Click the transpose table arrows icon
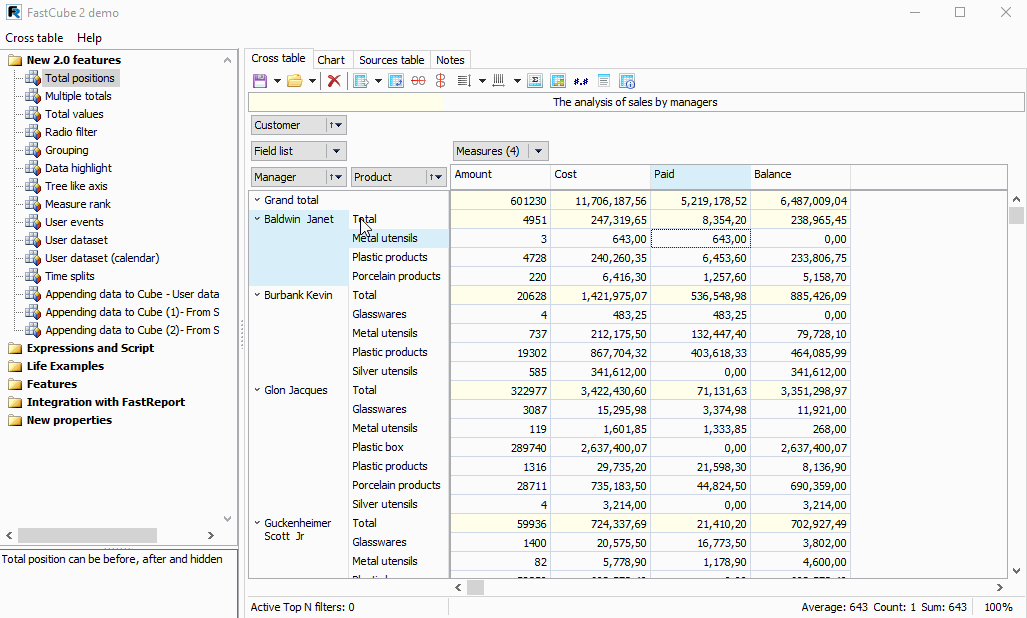This screenshot has width=1027, height=618. click(396, 81)
